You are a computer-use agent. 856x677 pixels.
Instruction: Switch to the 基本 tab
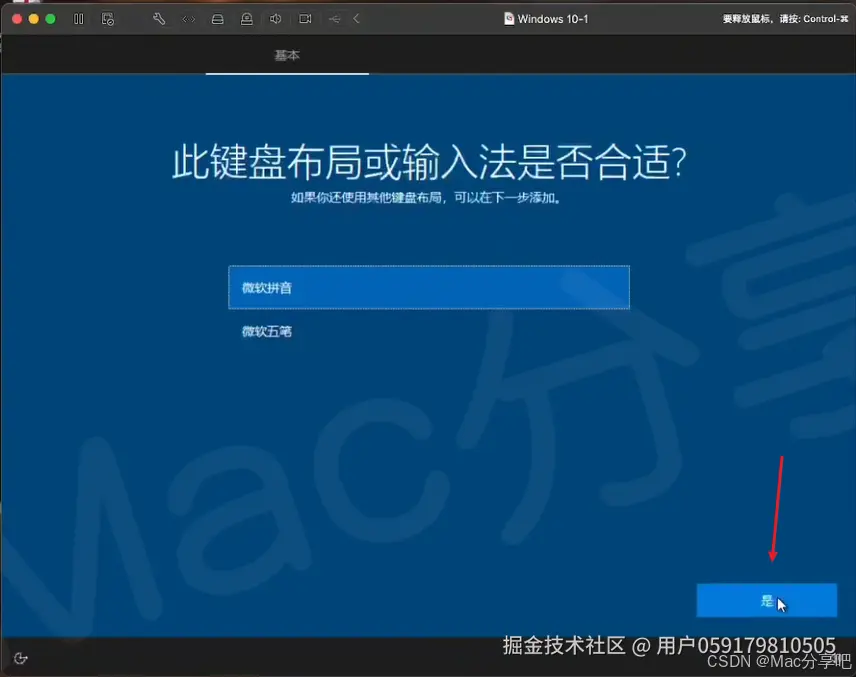click(287, 56)
